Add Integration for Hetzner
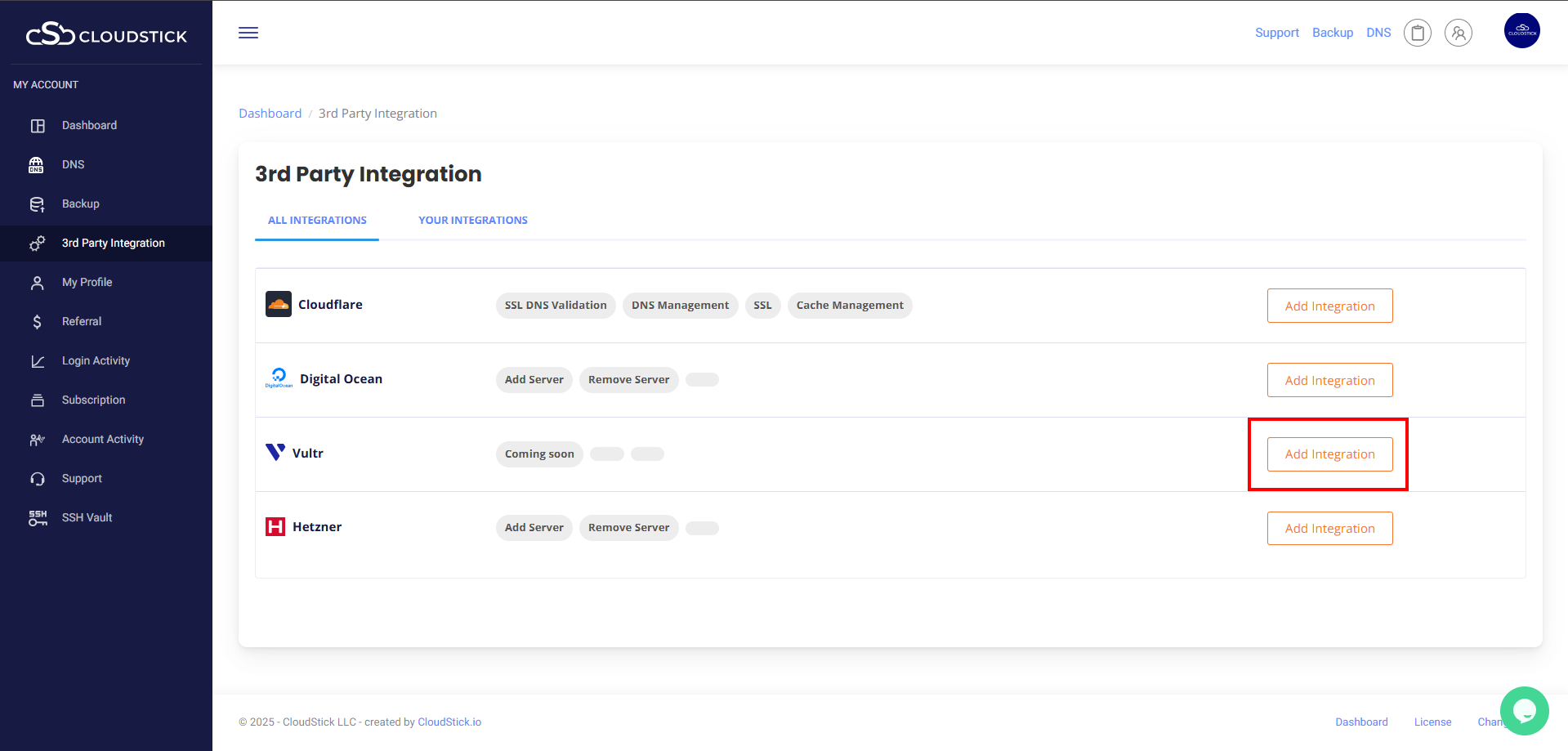 click(x=1329, y=529)
